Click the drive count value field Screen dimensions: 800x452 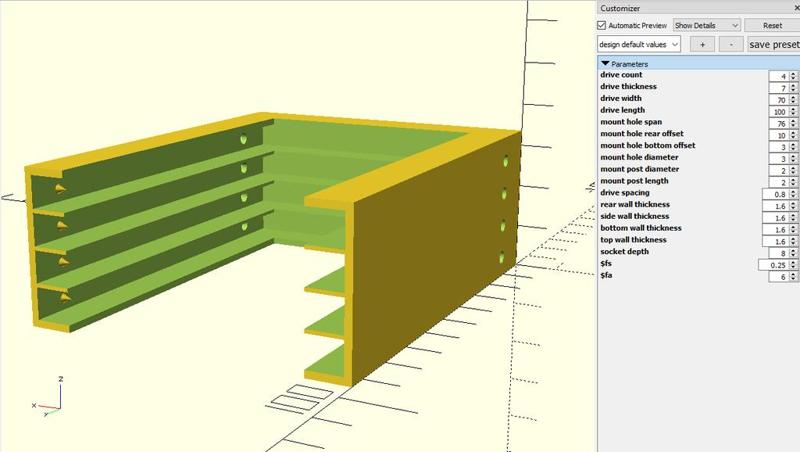click(779, 76)
